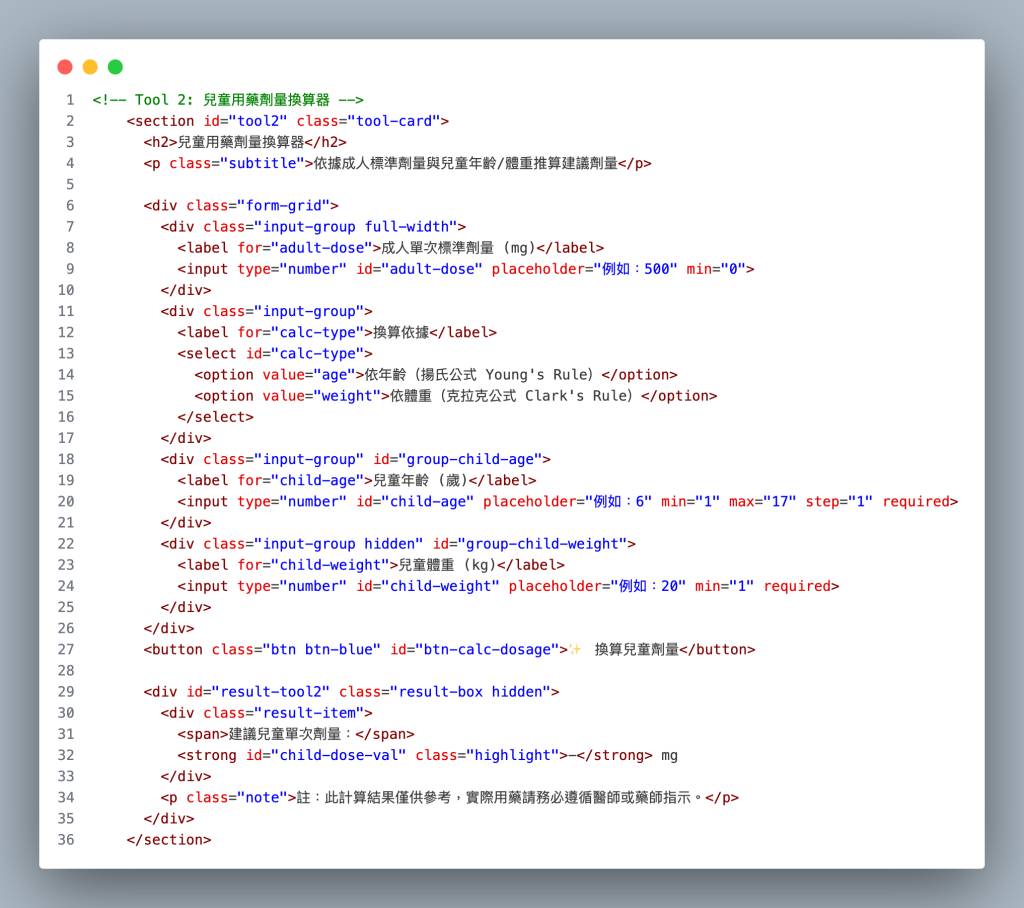Click the id "group-child-age" on line 18
The width and height of the screenshot is (1024, 908).
[x=470, y=459]
